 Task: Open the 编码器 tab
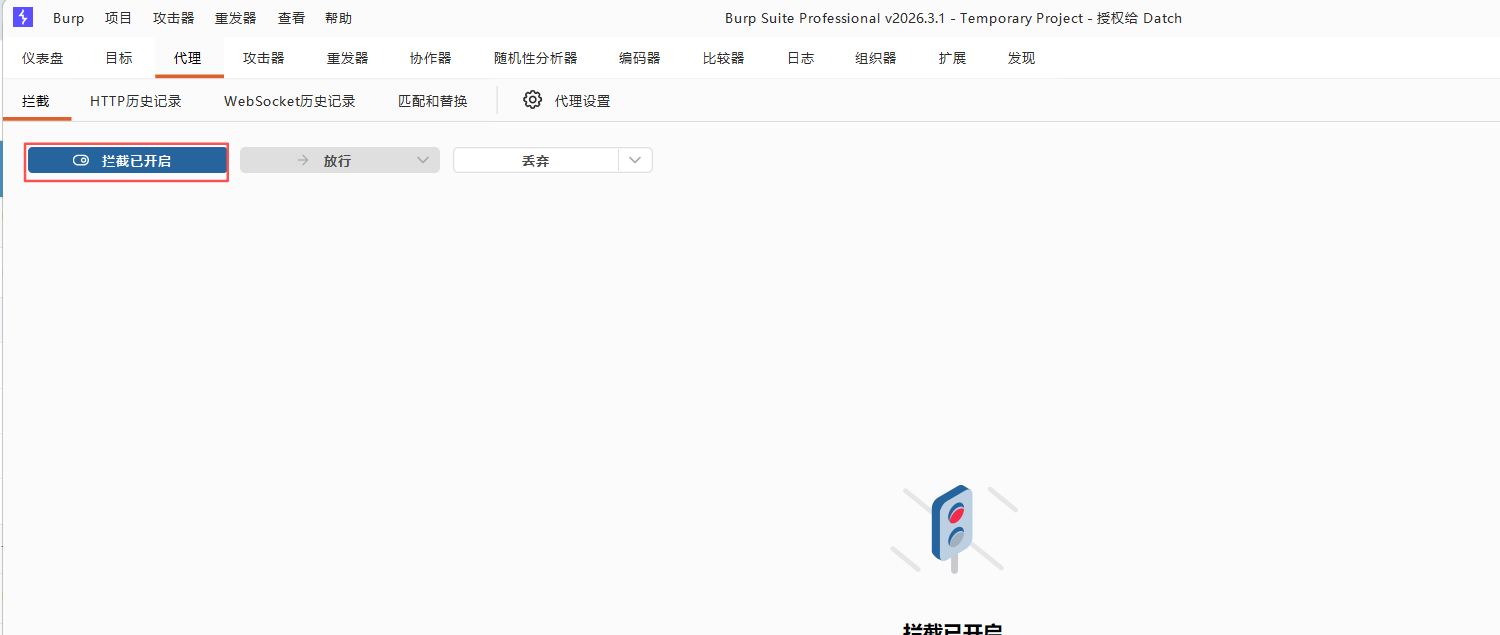[x=640, y=58]
